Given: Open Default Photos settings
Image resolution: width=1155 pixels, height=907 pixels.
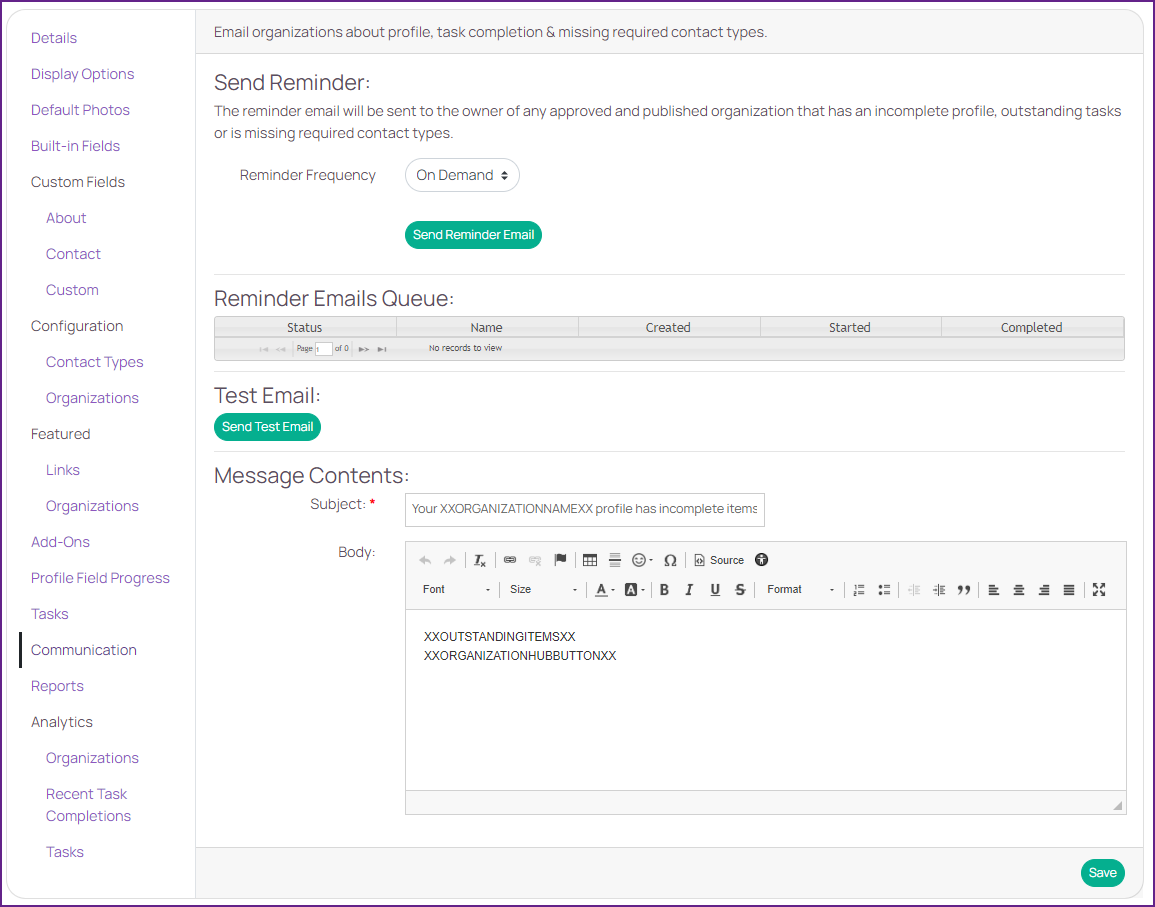Looking at the screenshot, I should (x=80, y=111).
